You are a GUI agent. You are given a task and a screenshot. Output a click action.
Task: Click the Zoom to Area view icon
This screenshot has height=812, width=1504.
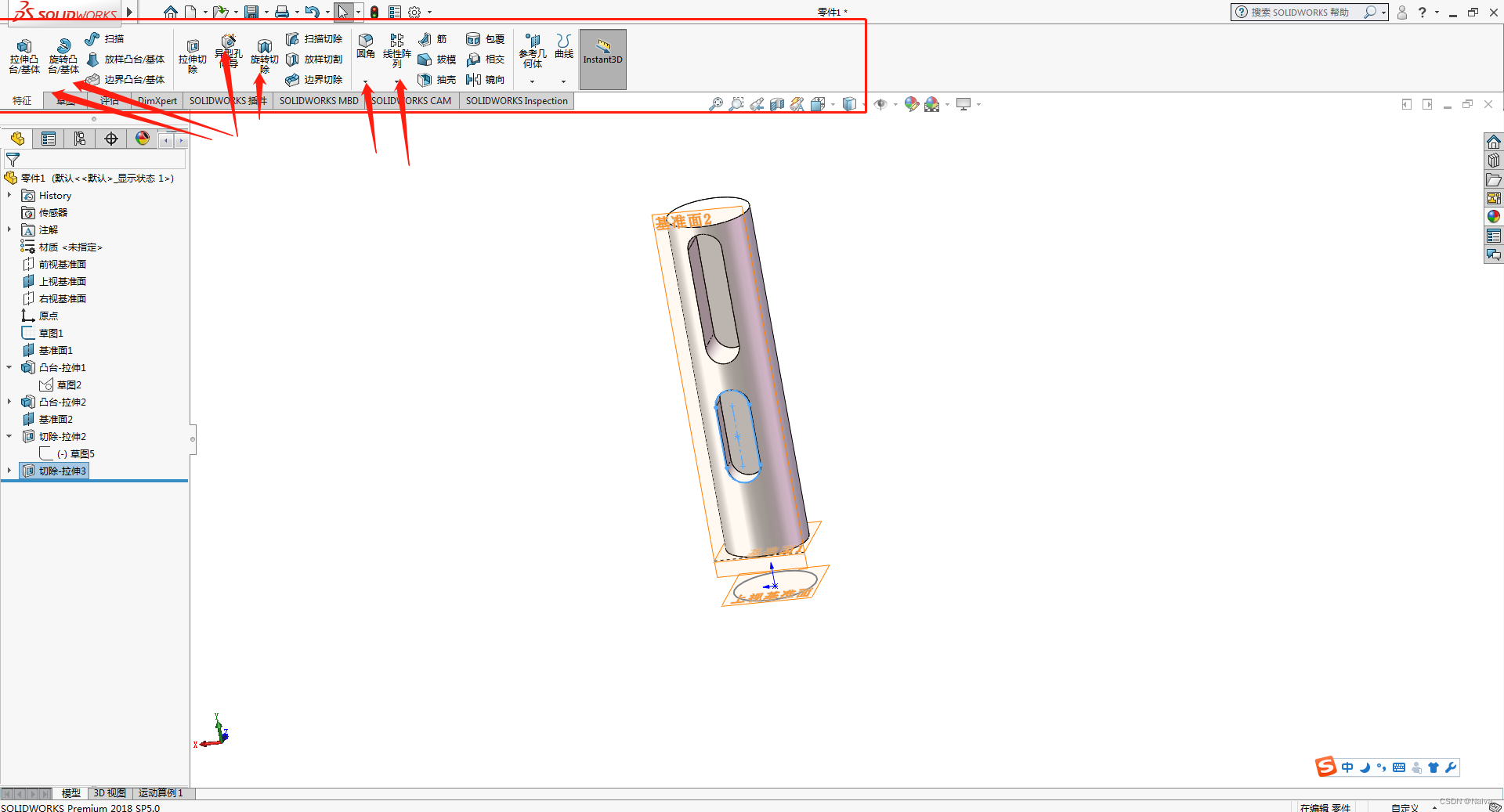click(x=736, y=104)
